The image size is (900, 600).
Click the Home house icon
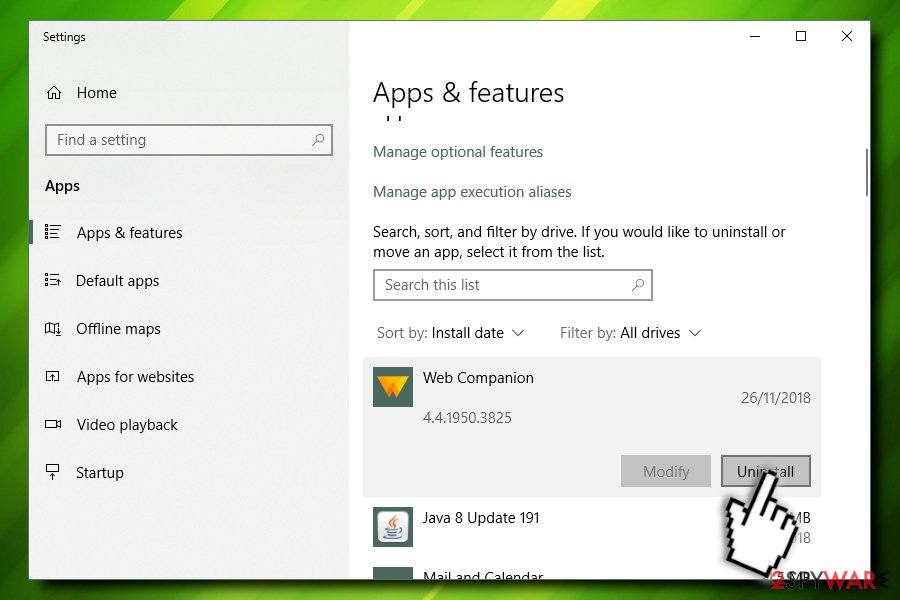[x=54, y=92]
